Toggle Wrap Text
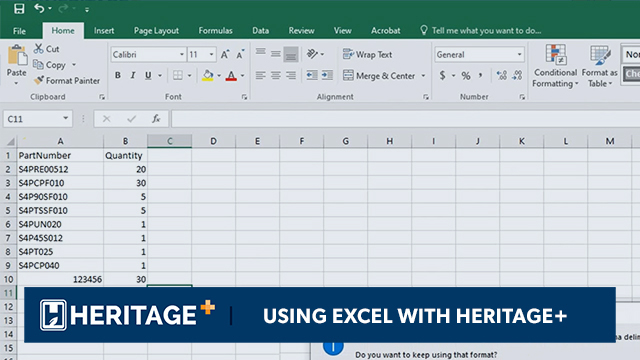640x360 pixels. 367,54
